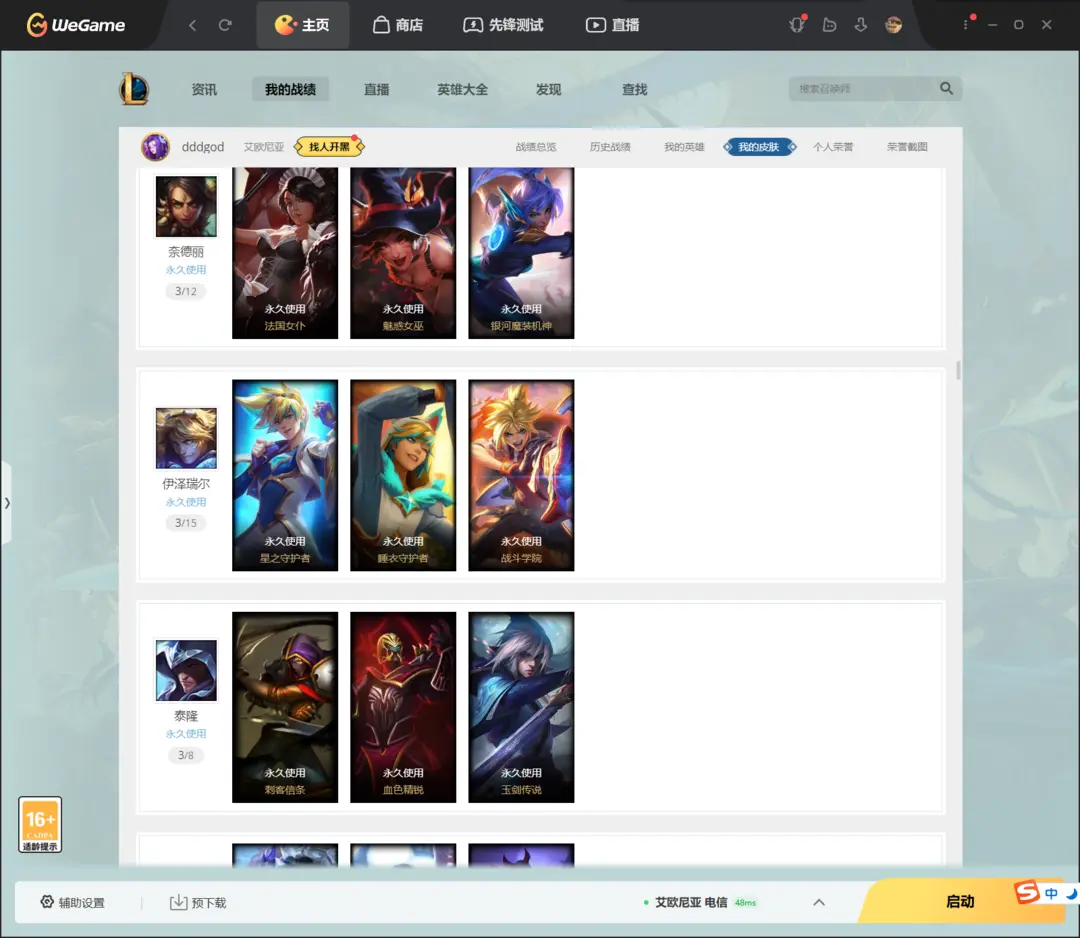Screen dimensions: 1080x938
Task: Open the 战斗学院 skin card
Action: tap(521, 475)
